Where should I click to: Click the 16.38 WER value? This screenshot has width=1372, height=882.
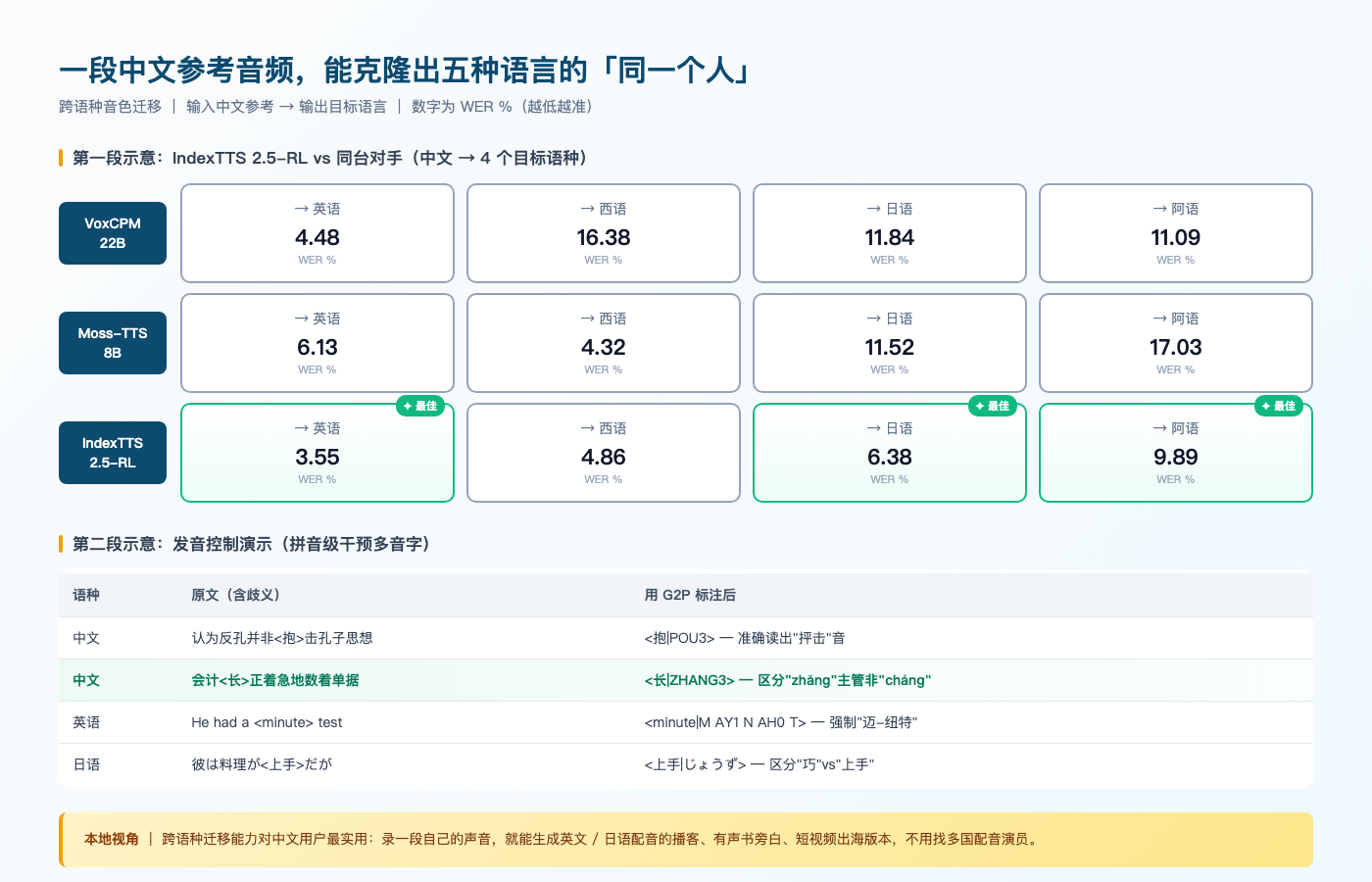[x=604, y=237]
